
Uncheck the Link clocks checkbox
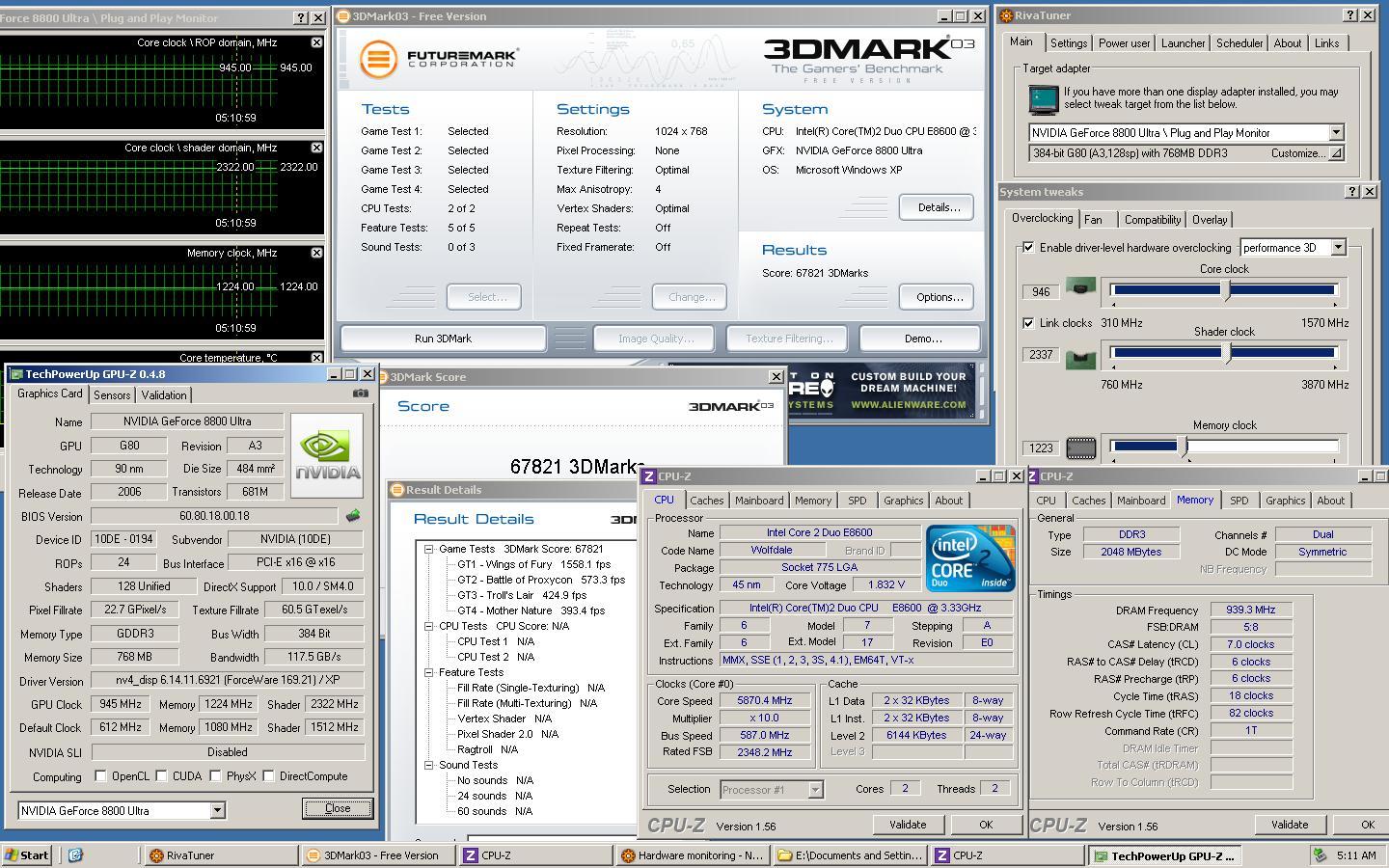1028,322
